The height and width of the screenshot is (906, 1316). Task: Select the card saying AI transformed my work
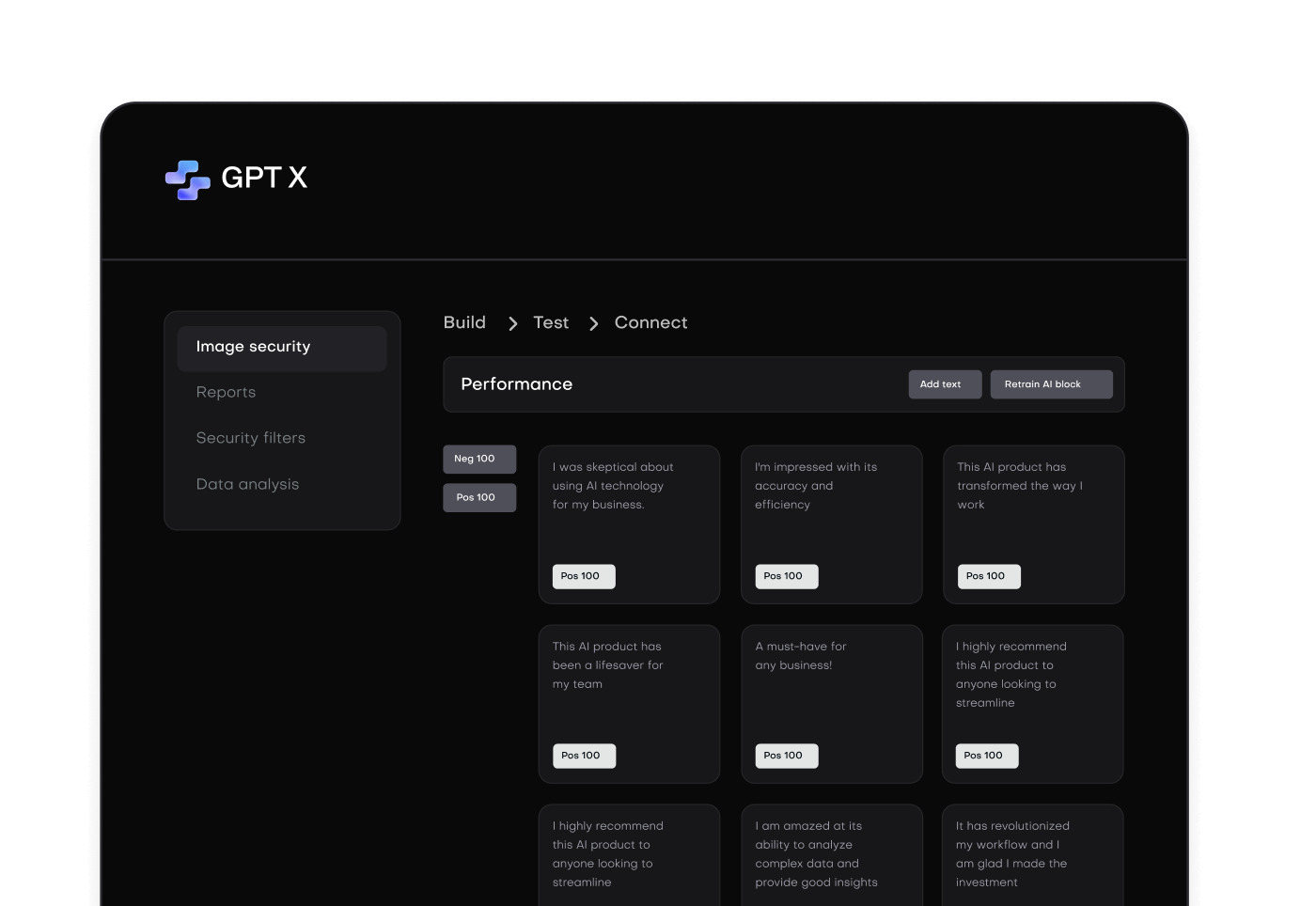1033,524
